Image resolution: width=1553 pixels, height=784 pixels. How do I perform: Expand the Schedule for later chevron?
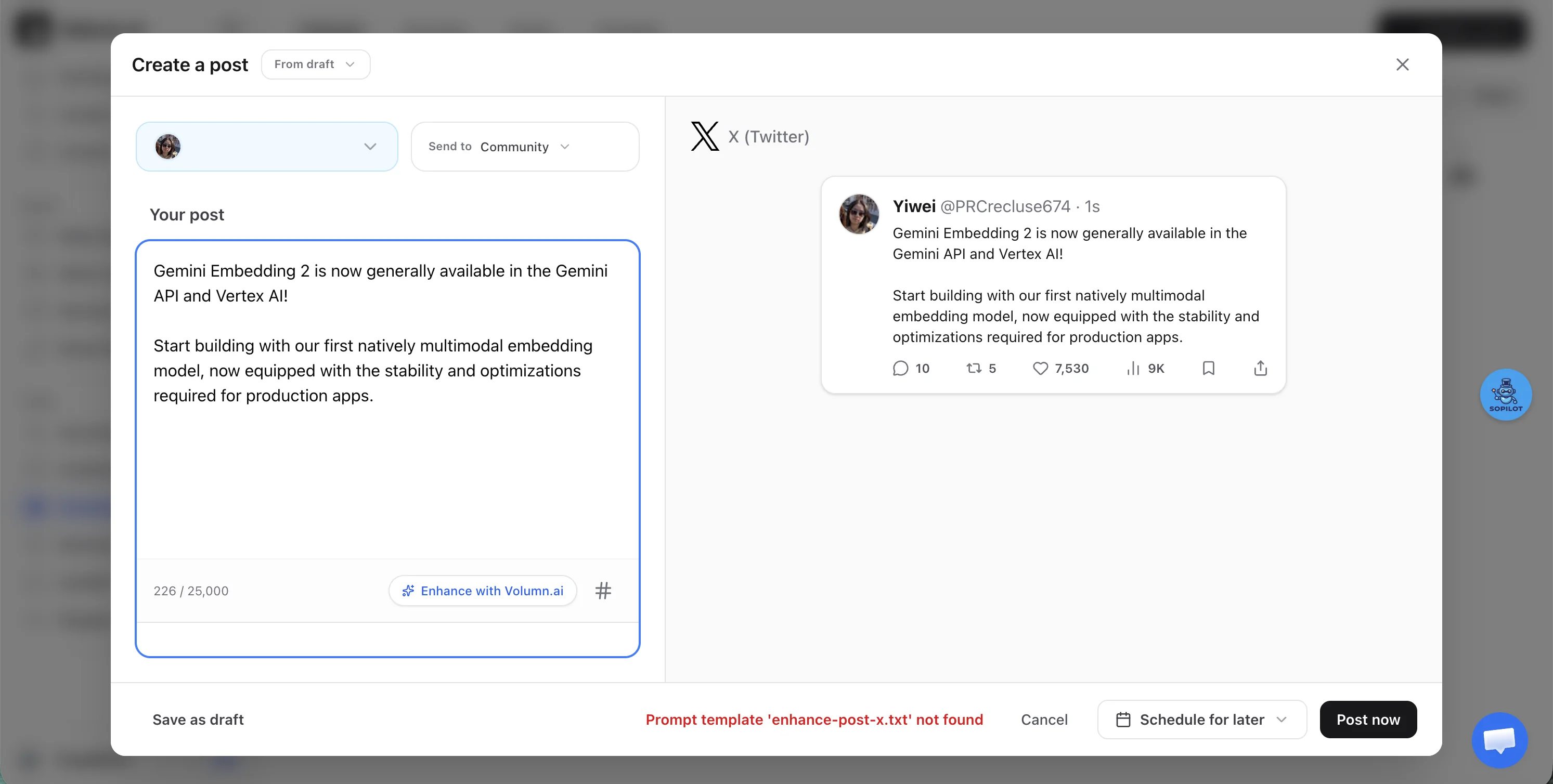click(1282, 720)
